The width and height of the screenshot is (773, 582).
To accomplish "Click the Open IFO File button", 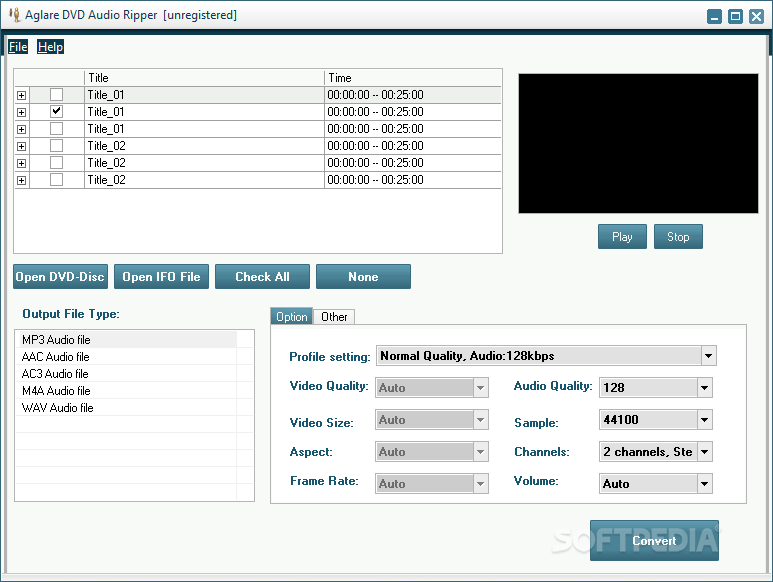I will coord(161,276).
